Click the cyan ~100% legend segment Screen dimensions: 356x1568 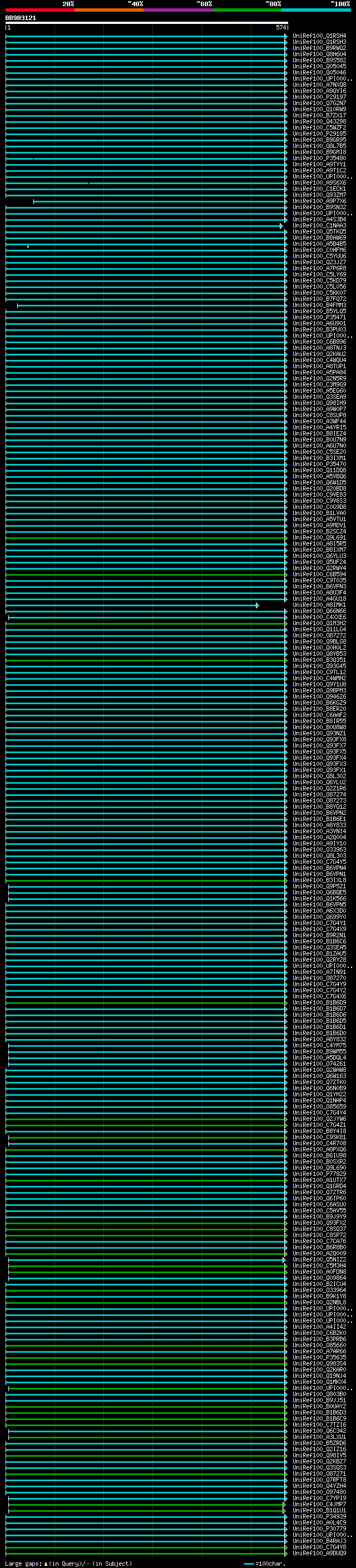[x=316, y=10]
